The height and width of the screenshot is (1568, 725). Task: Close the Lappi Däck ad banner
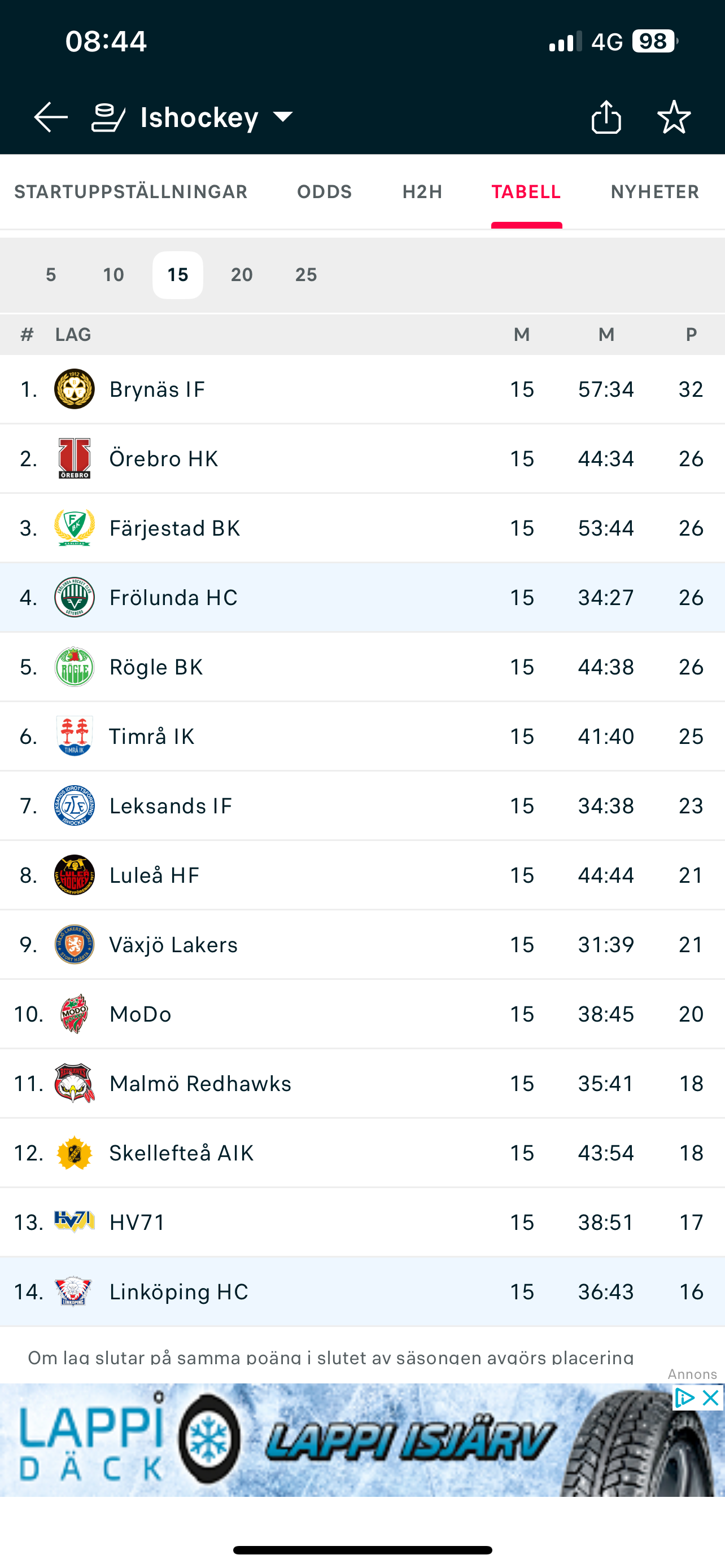710,1398
